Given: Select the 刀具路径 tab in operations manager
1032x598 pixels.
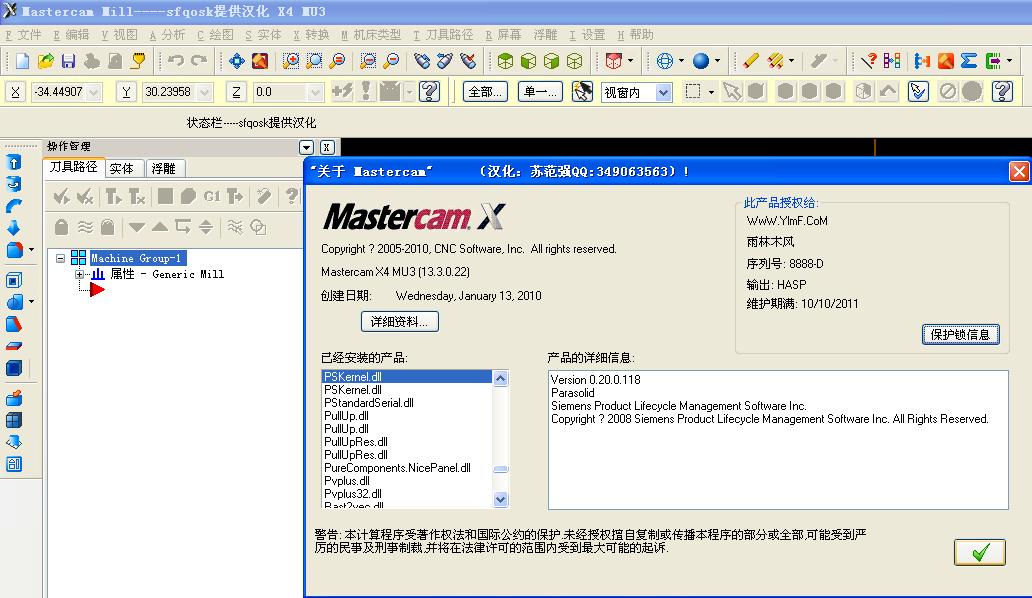Looking at the screenshot, I should pos(74,167).
